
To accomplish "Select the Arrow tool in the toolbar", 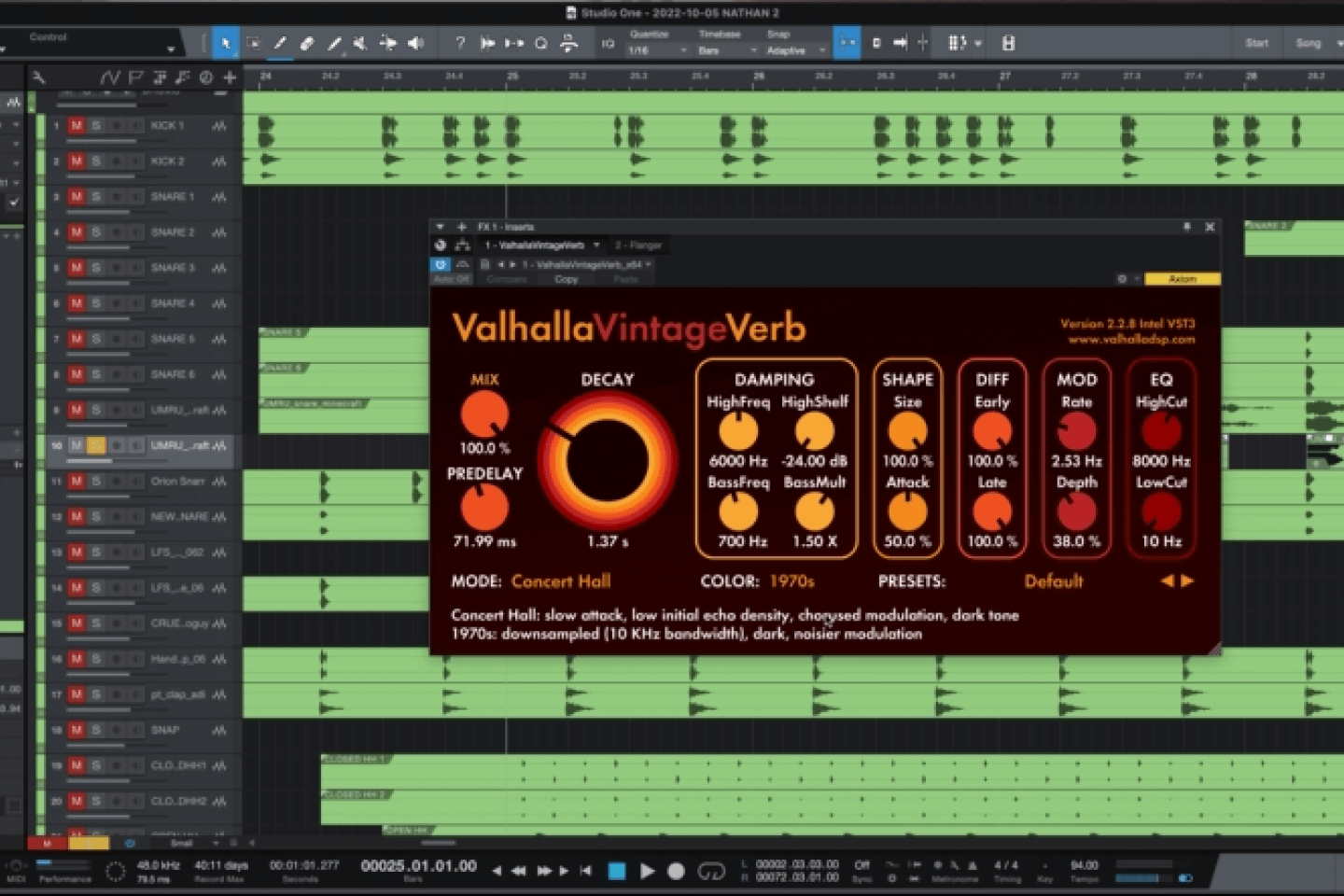I will [225, 43].
